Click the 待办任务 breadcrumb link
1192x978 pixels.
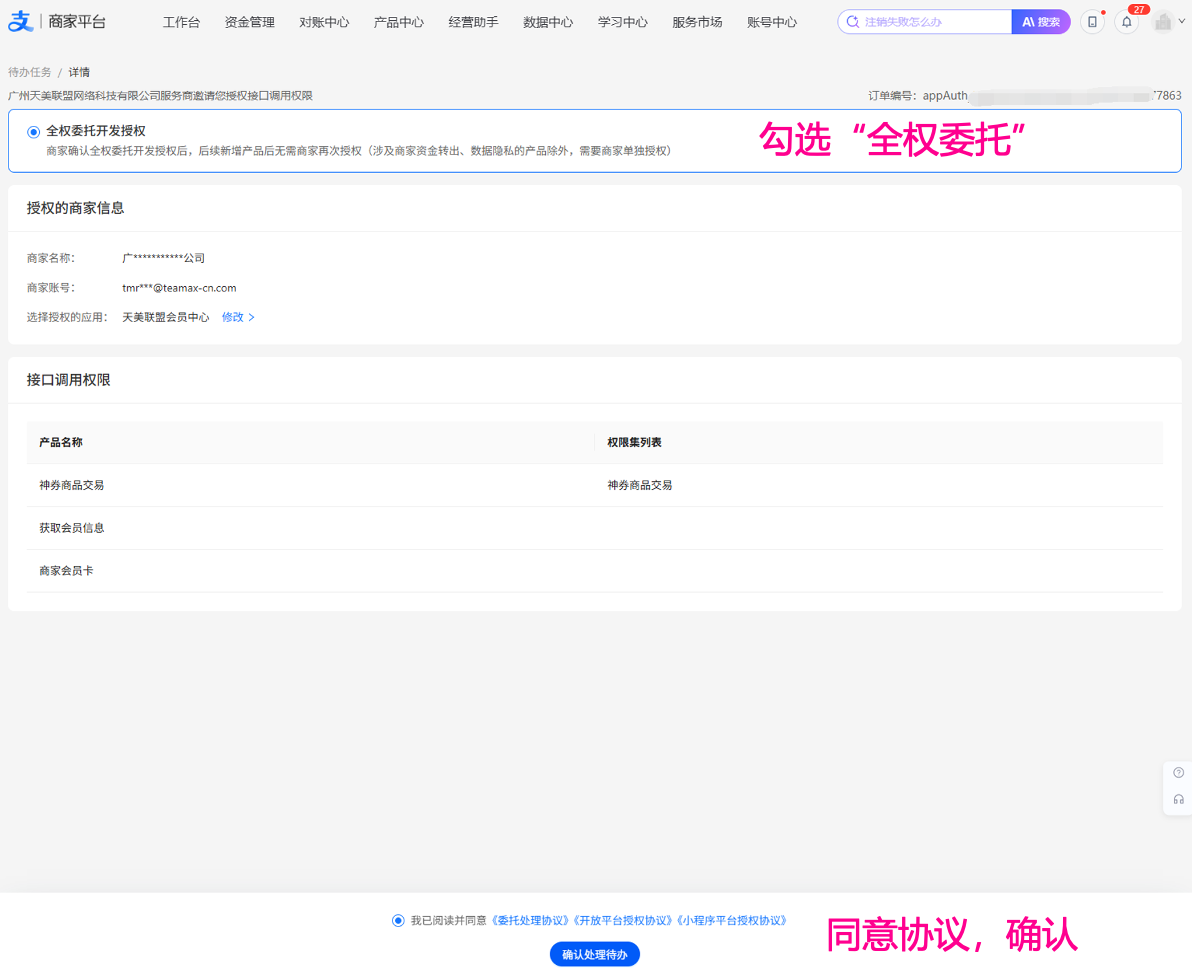[x=30, y=72]
